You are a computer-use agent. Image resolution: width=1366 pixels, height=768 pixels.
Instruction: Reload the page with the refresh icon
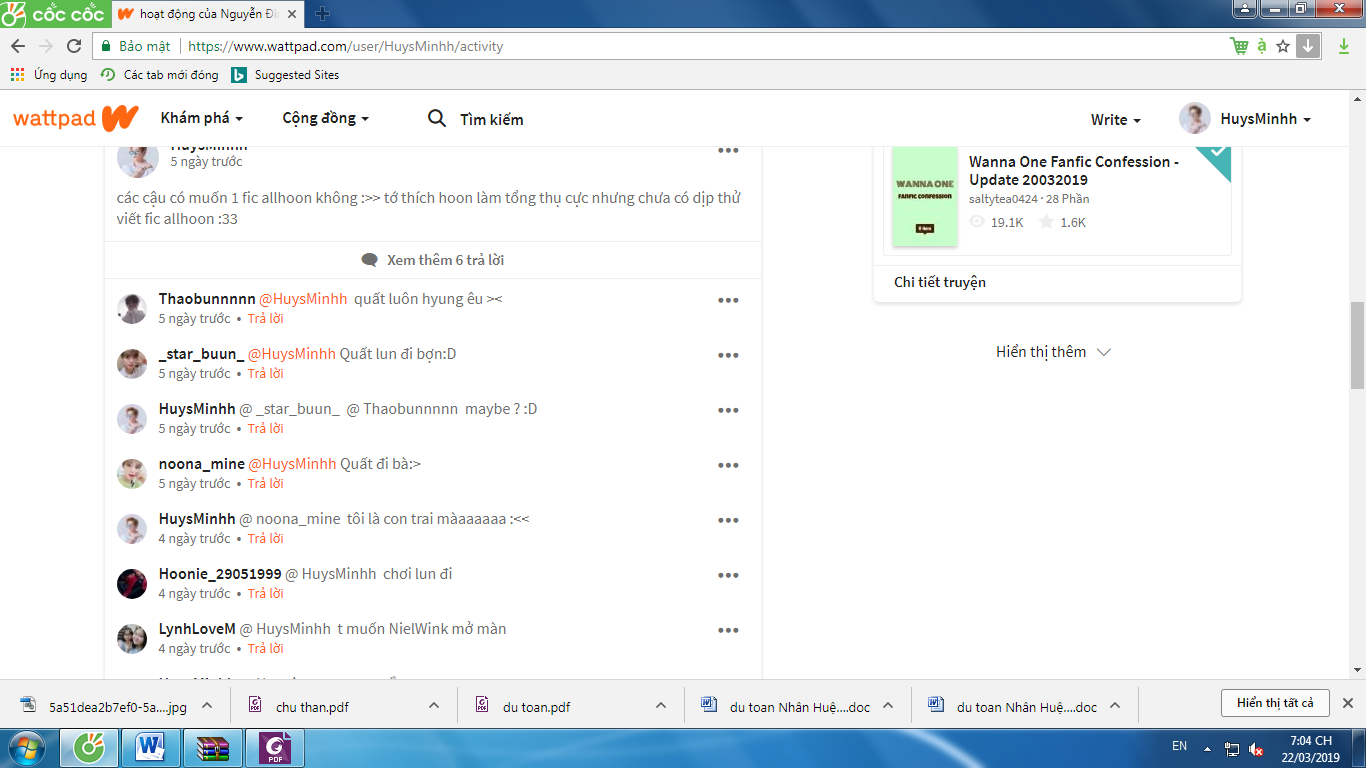74,46
